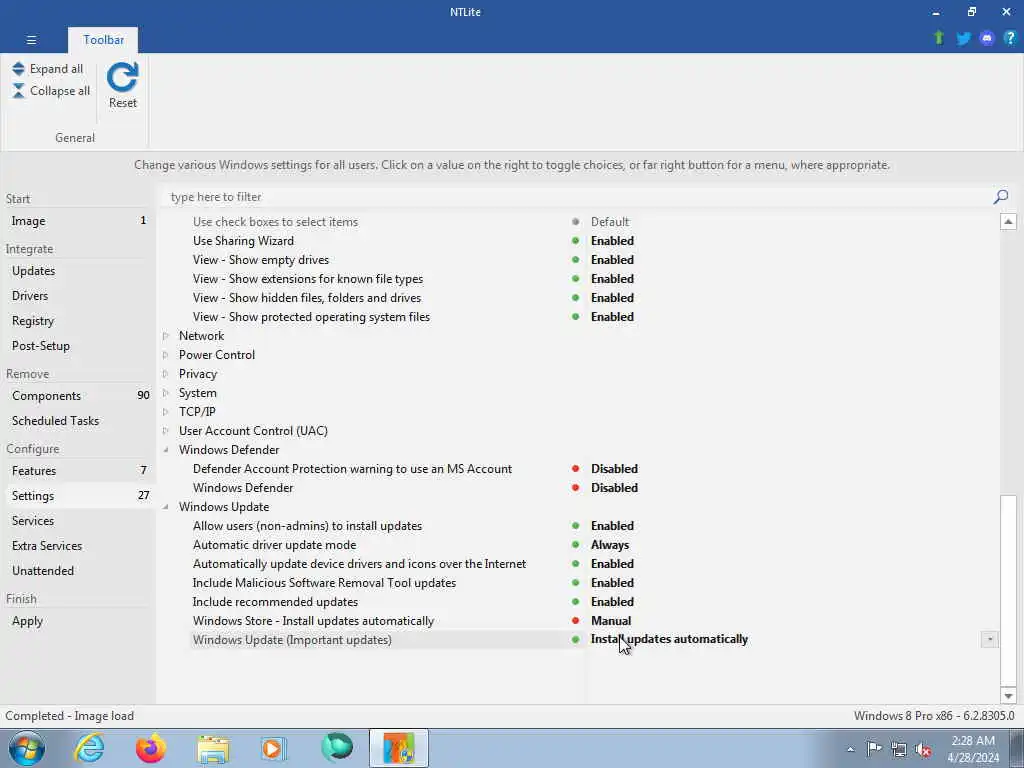This screenshot has height=768, width=1024.
Task: Expand the Network settings group
Action: coord(166,336)
